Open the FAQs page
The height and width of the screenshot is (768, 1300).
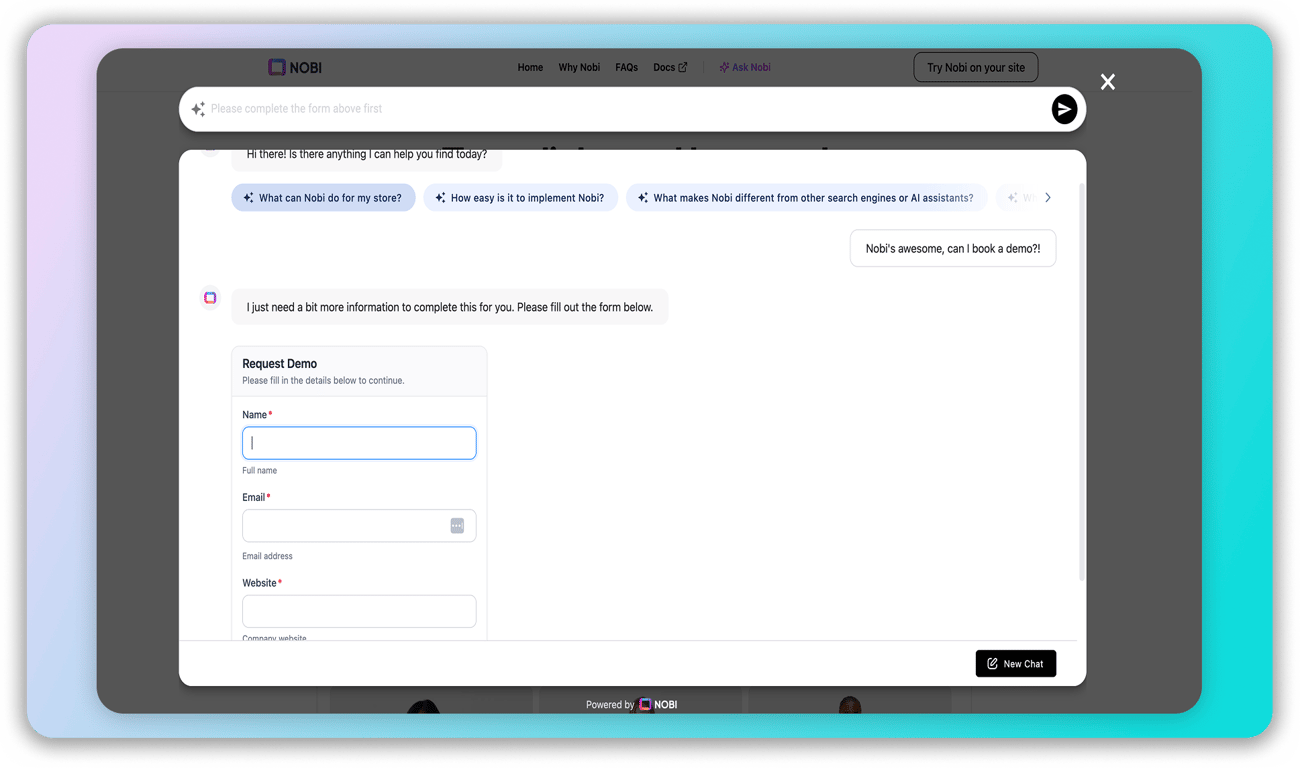point(627,67)
